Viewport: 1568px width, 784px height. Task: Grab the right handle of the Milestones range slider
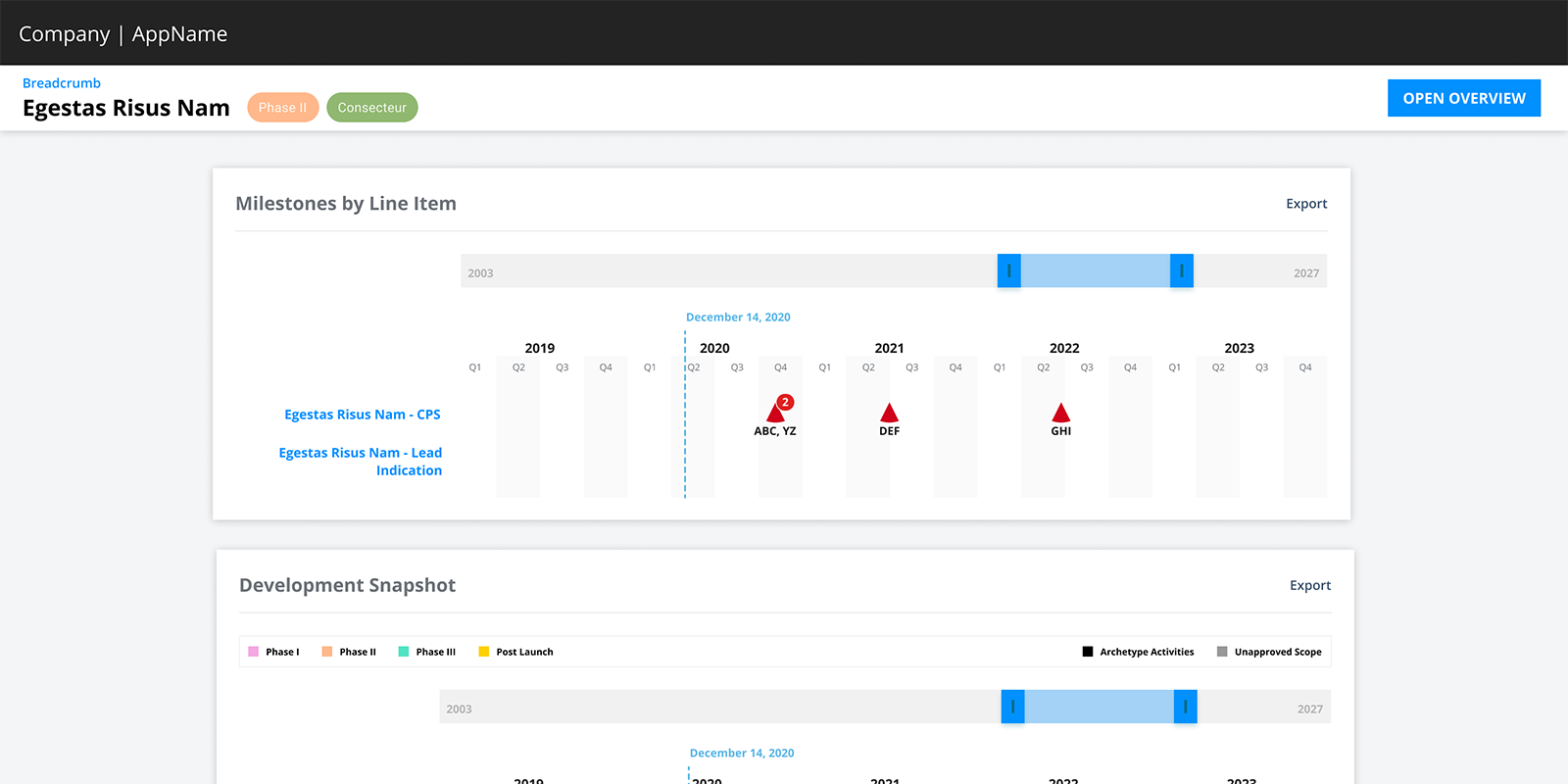pyautogui.click(x=1182, y=270)
